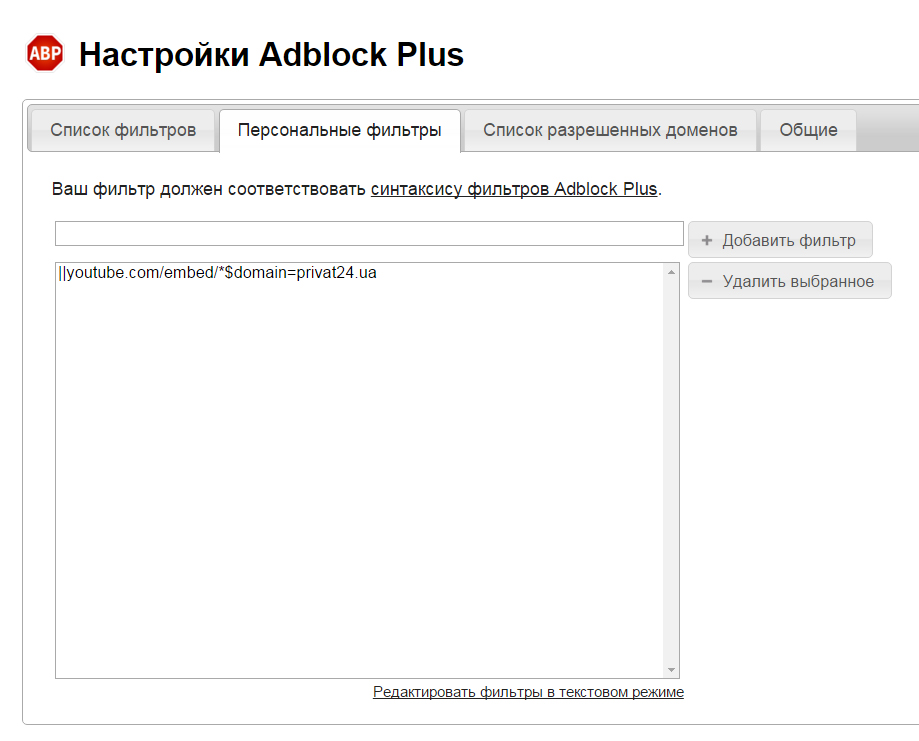
Task: Open the Список фильтров tab
Action: coord(122,130)
